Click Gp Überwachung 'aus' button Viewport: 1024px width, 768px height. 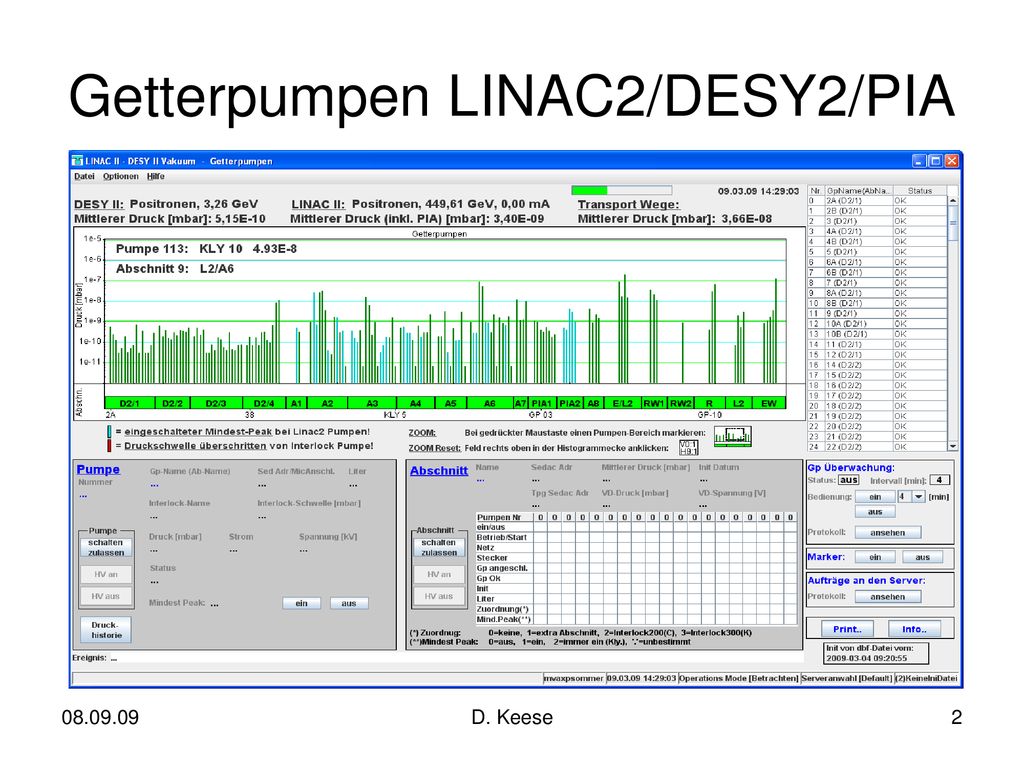[x=875, y=512]
